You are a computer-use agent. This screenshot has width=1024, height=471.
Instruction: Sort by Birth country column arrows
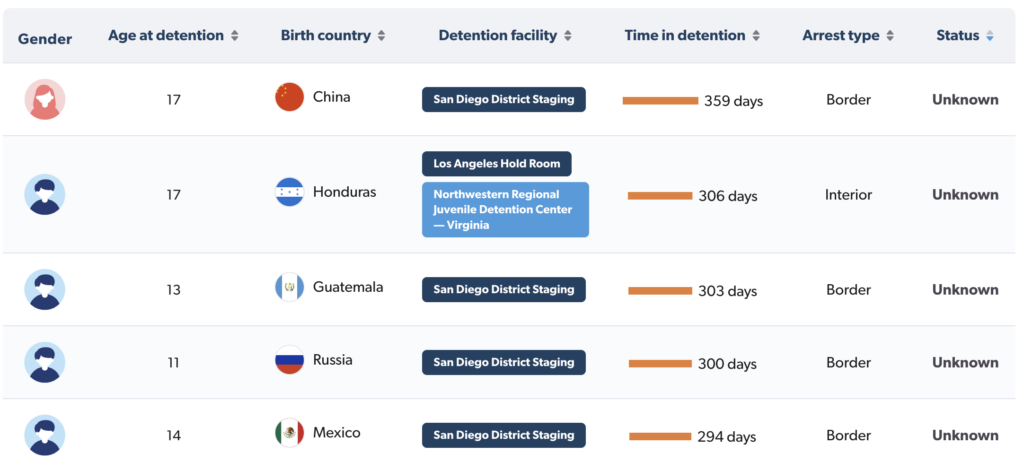(x=381, y=36)
